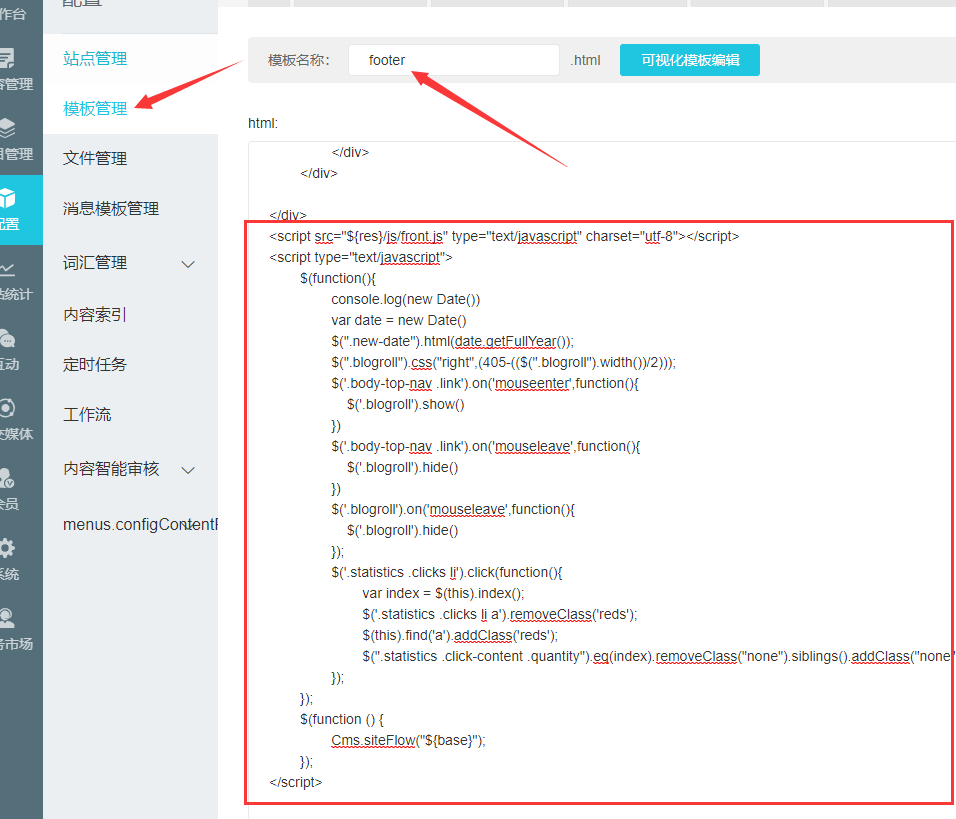Click the .new-date html getFullYear line

click(x=452, y=342)
